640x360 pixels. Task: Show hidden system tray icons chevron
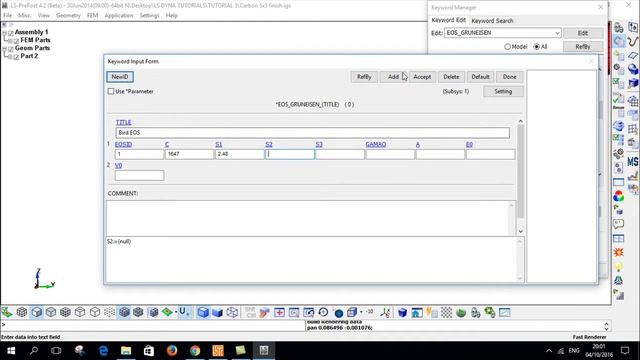[549, 351]
